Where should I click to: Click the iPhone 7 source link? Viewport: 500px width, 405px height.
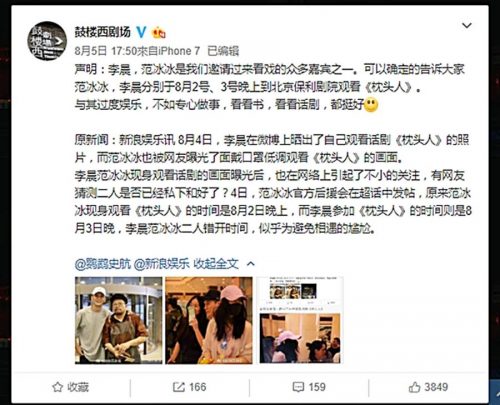(179, 51)
